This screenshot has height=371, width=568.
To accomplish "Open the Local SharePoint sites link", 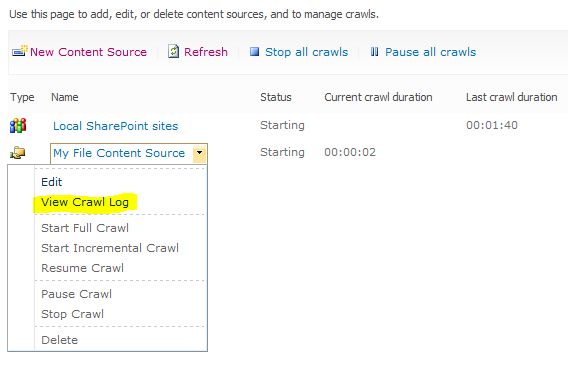I will coord(116,126).
